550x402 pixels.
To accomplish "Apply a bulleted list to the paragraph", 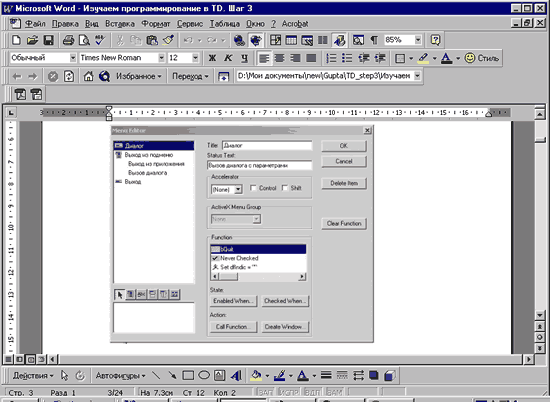I will click(x=347, y=58).
